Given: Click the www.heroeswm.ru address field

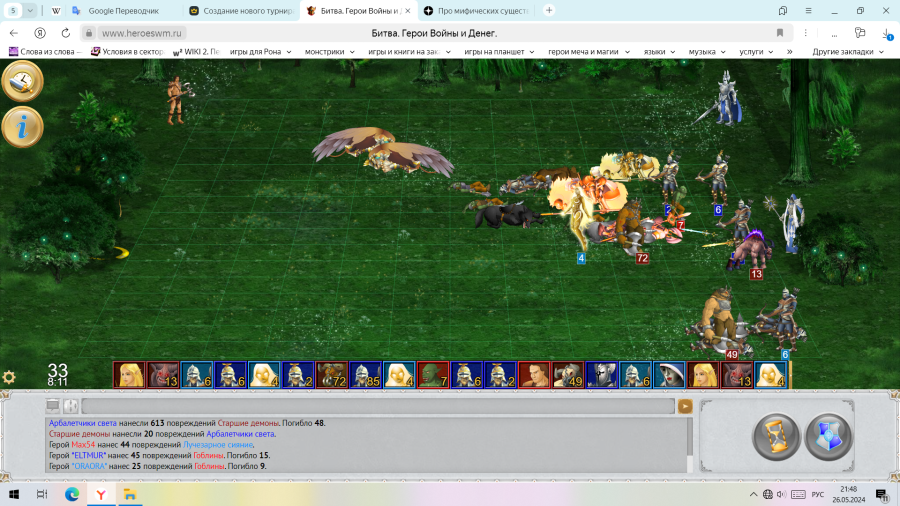Looking at the screenshot, I should click(142, 33).
